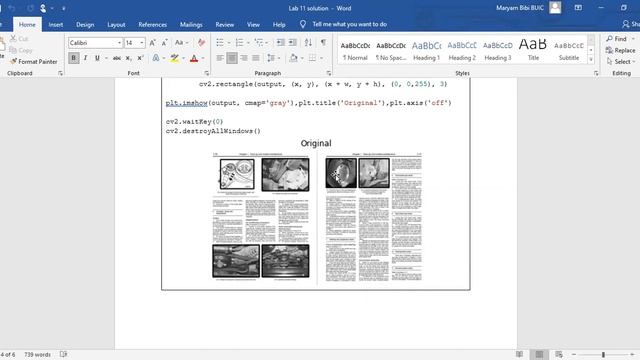
Task: Open Clipboard pane launcher
Action: click(60, 73)
